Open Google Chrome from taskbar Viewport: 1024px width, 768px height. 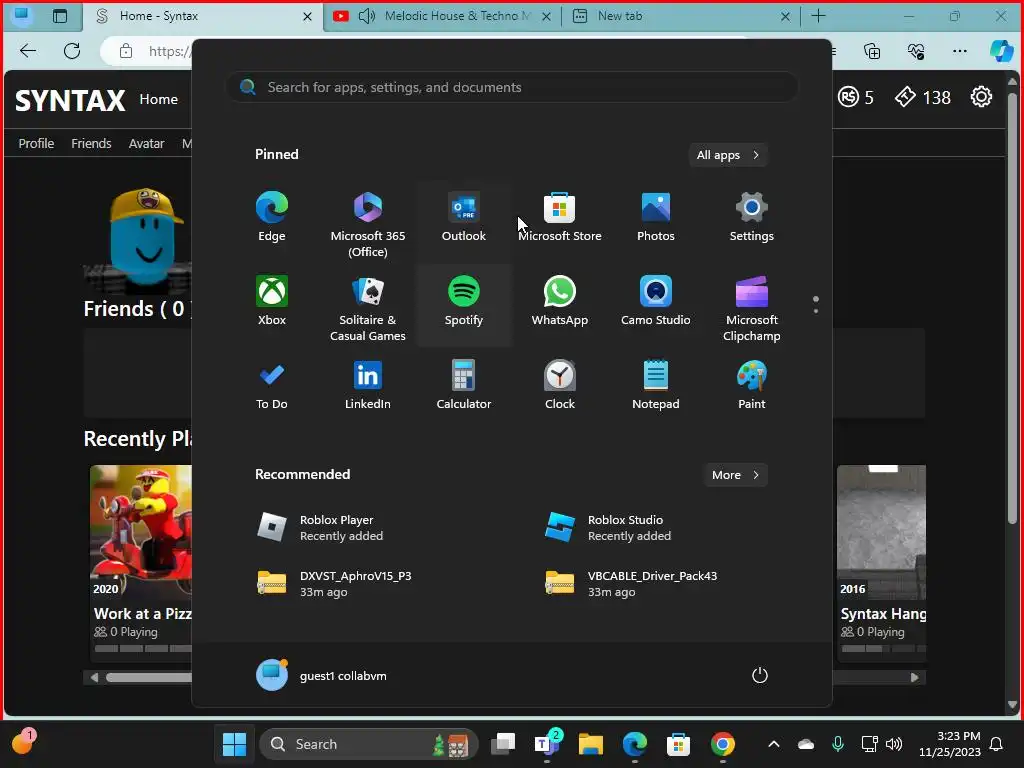coord(722,744)
